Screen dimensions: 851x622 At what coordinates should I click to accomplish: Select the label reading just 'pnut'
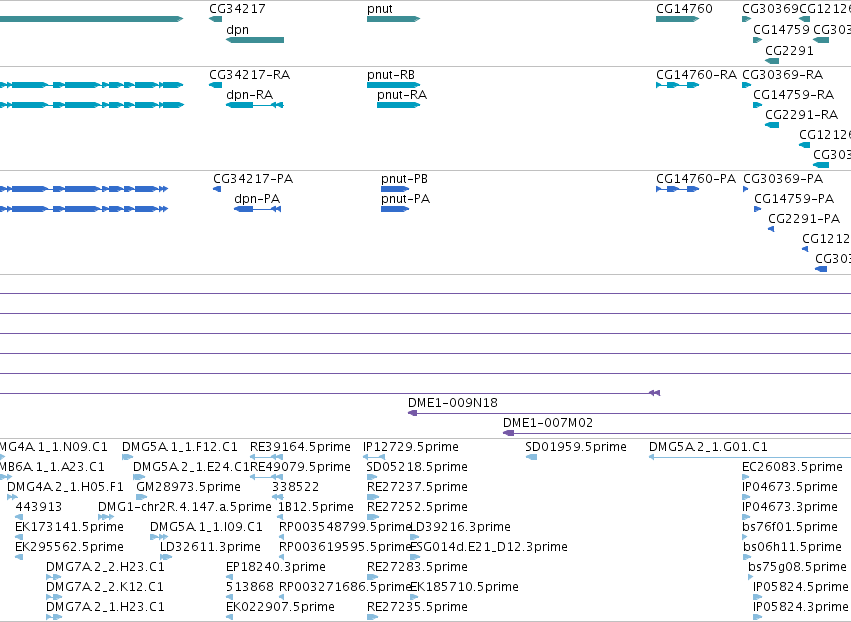pos(380,9)
